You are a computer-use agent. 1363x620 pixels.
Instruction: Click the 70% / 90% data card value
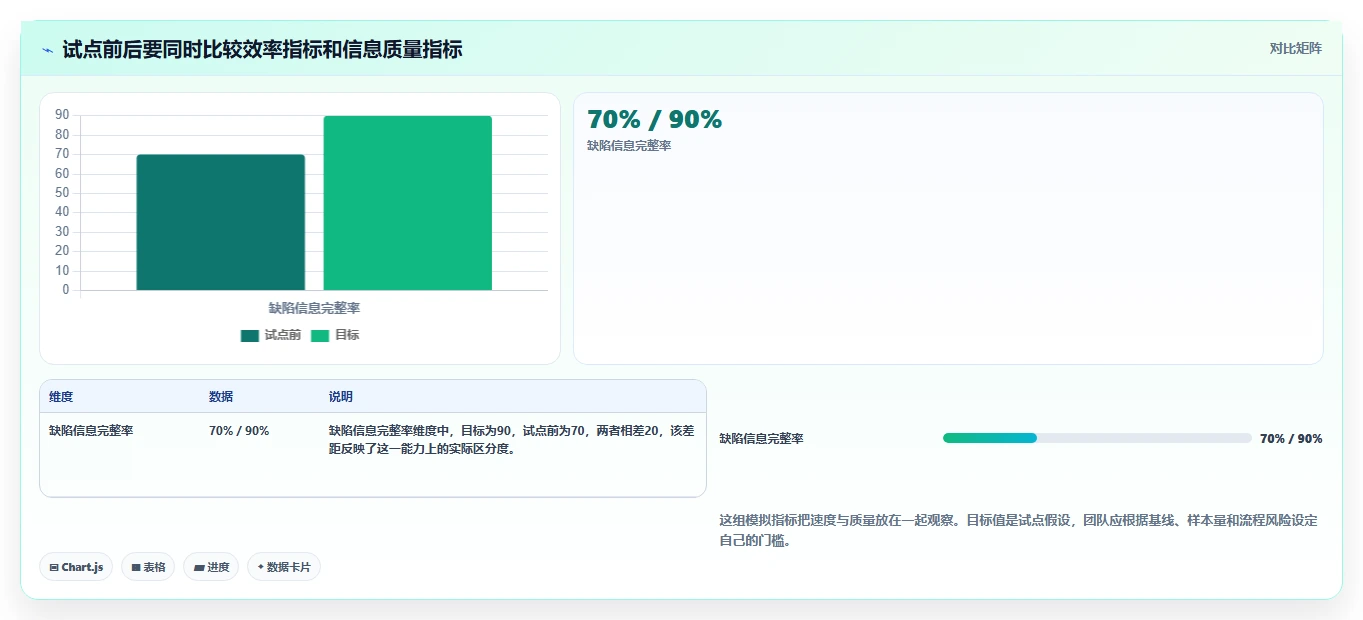(654, 119)
